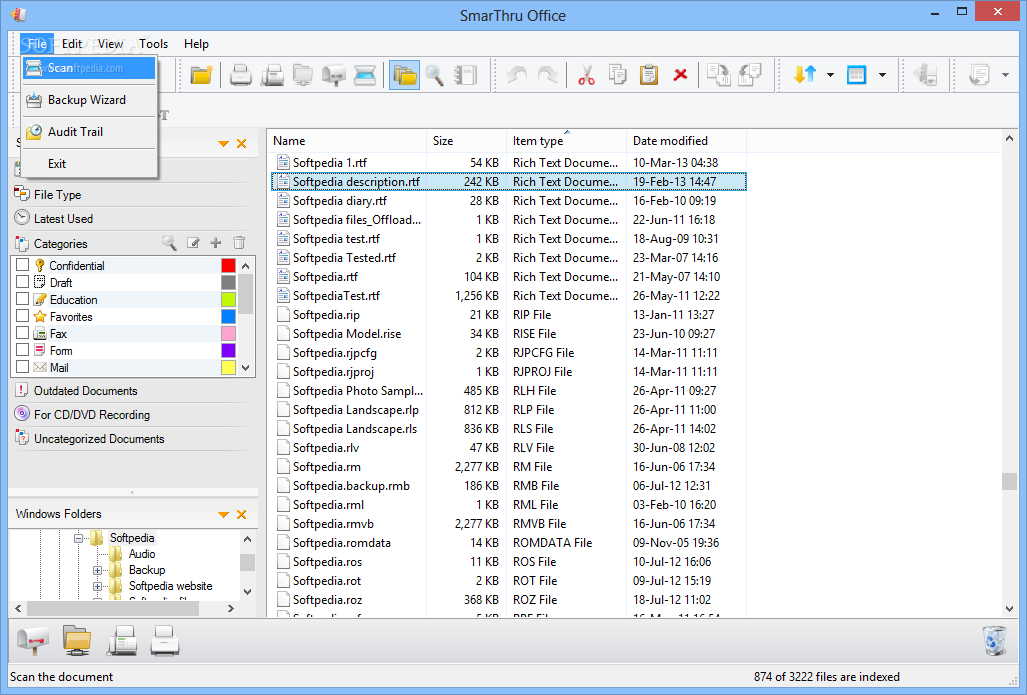The width and height of the screenshot is (1027, 695).
Task: Open the File Type section
Action: (x=58, y=195)
